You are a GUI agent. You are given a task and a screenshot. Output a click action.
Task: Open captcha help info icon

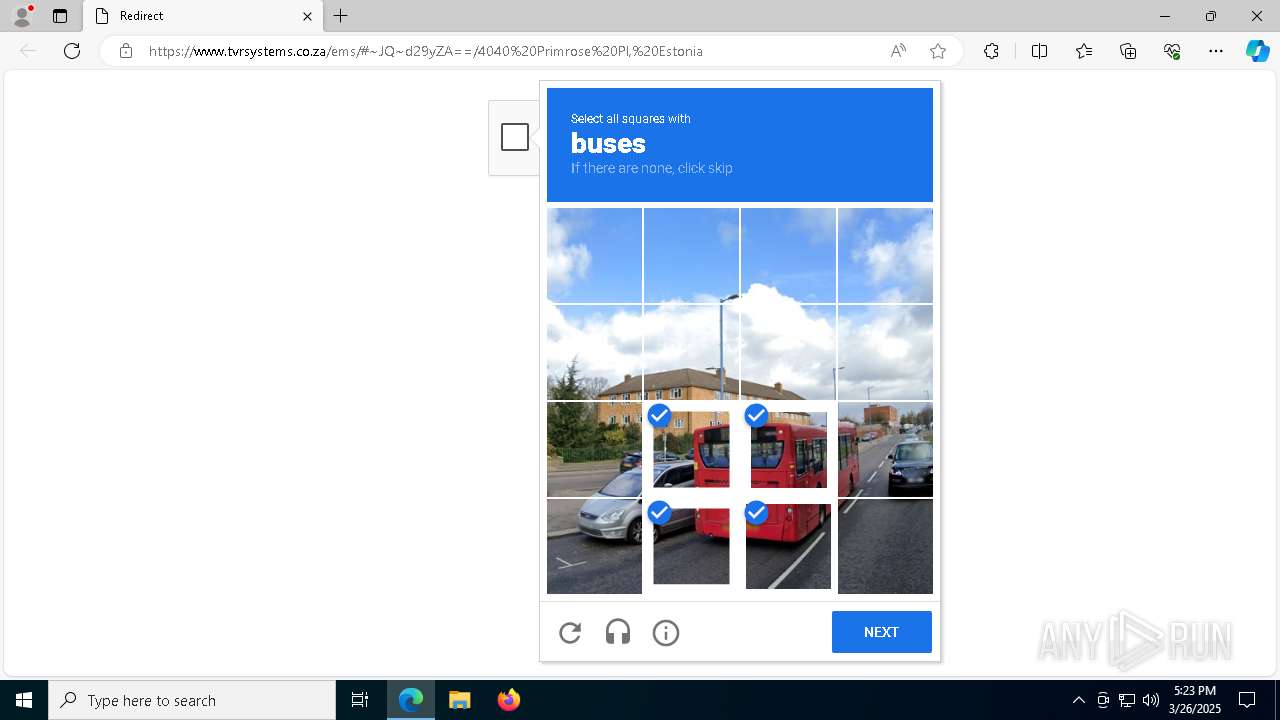pyautogui.click(x=666, y=632)
